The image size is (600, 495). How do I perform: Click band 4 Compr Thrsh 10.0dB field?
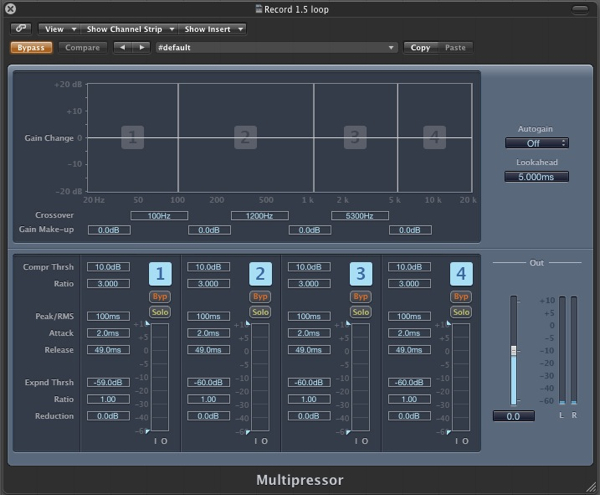[409, 267]
